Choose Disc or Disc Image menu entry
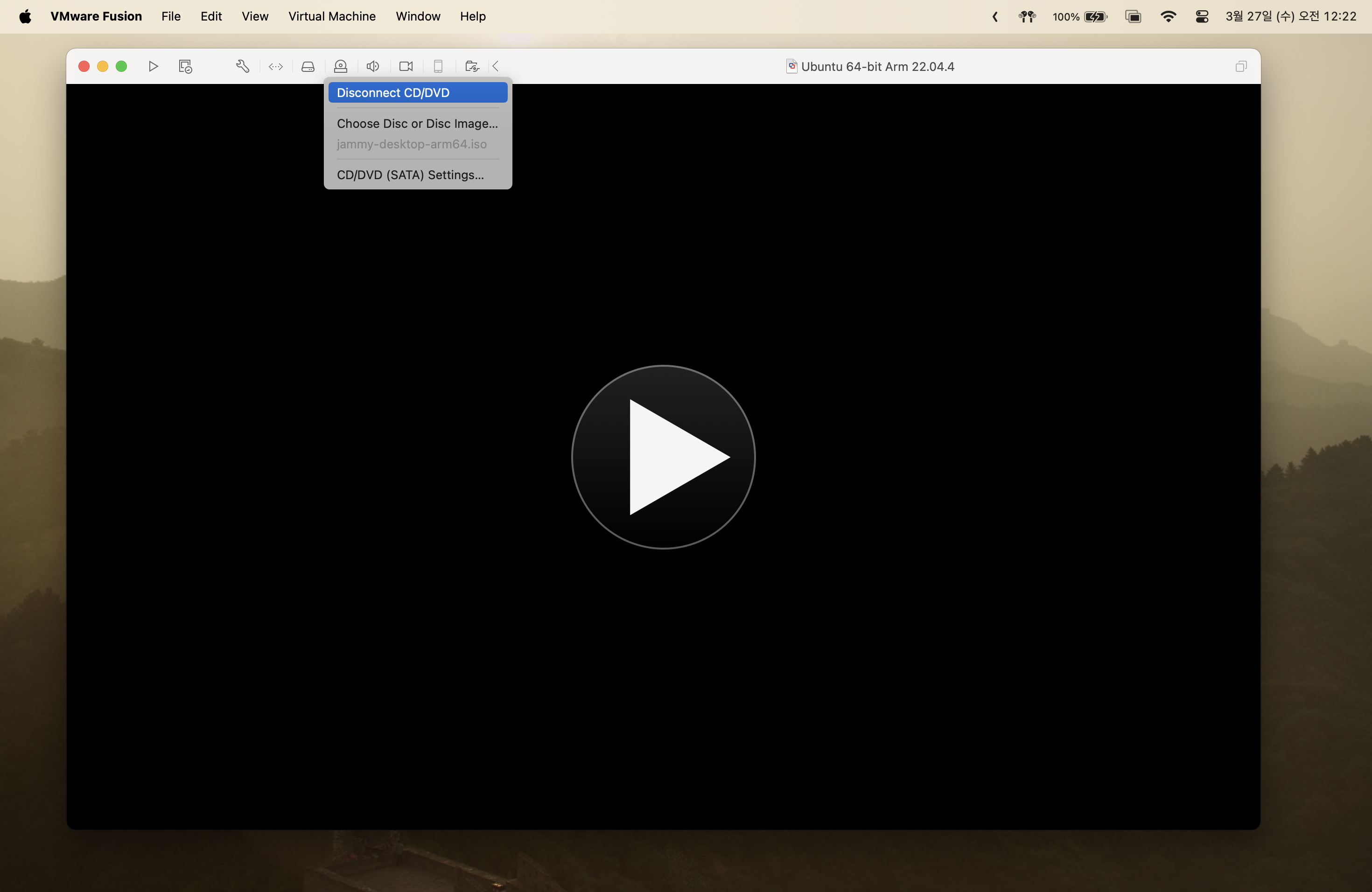Screen dimensions: 1372x892 click(x=417, y=123)
